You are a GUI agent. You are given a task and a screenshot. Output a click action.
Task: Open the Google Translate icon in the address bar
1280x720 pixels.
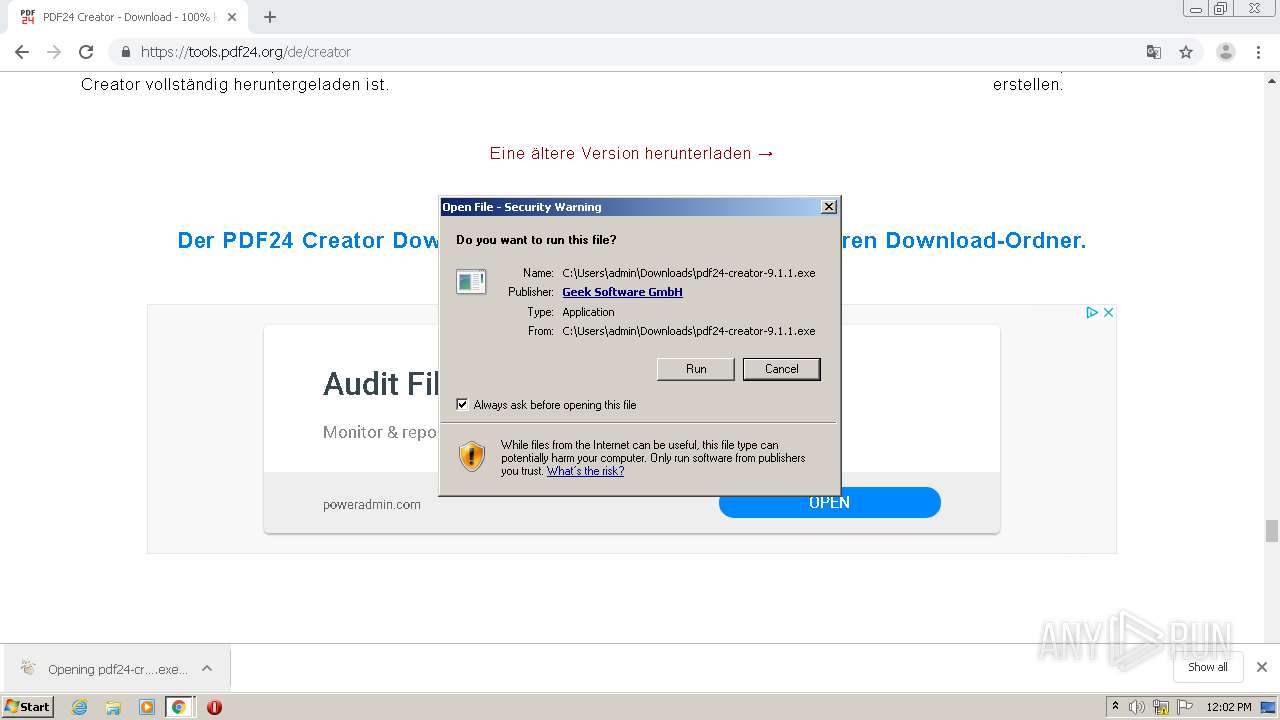[x=1154, y=52]
